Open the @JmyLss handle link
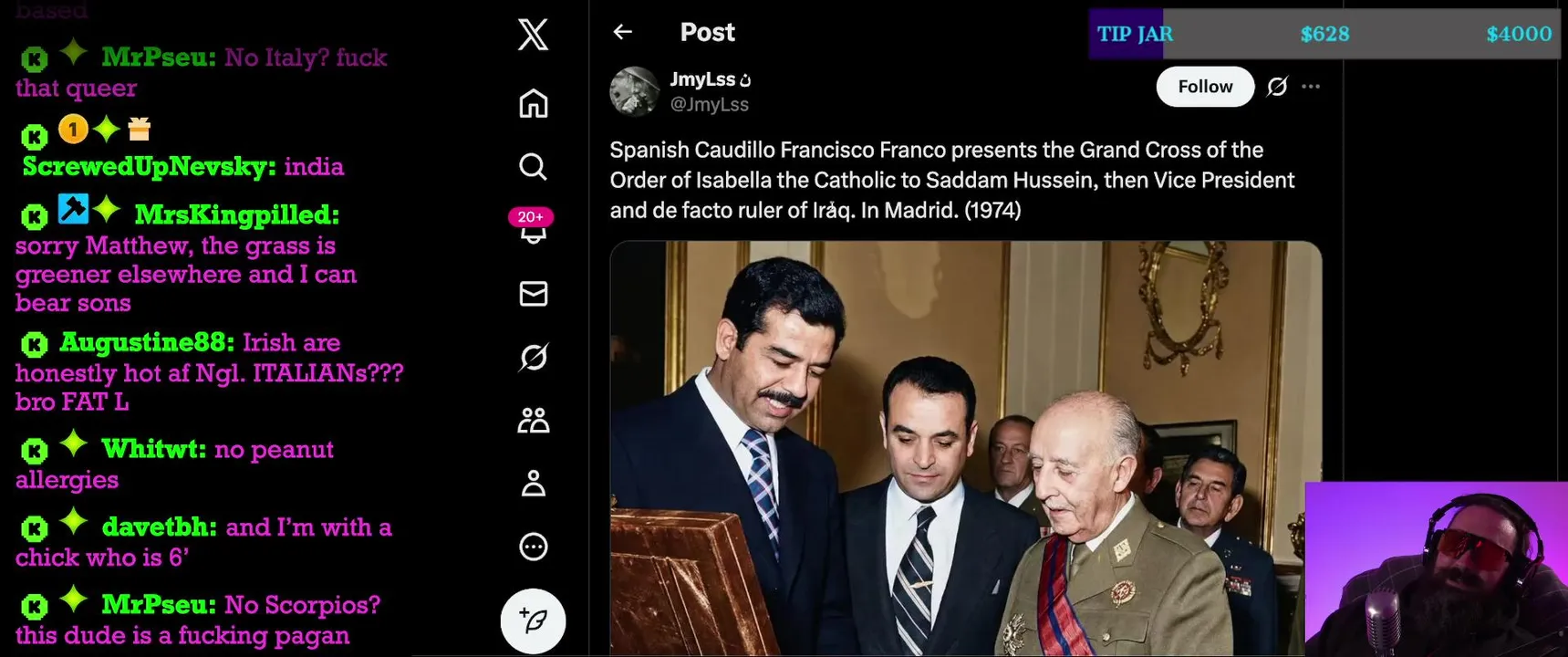The width and height of the screenshot is (1568, 657). (709, 104)
